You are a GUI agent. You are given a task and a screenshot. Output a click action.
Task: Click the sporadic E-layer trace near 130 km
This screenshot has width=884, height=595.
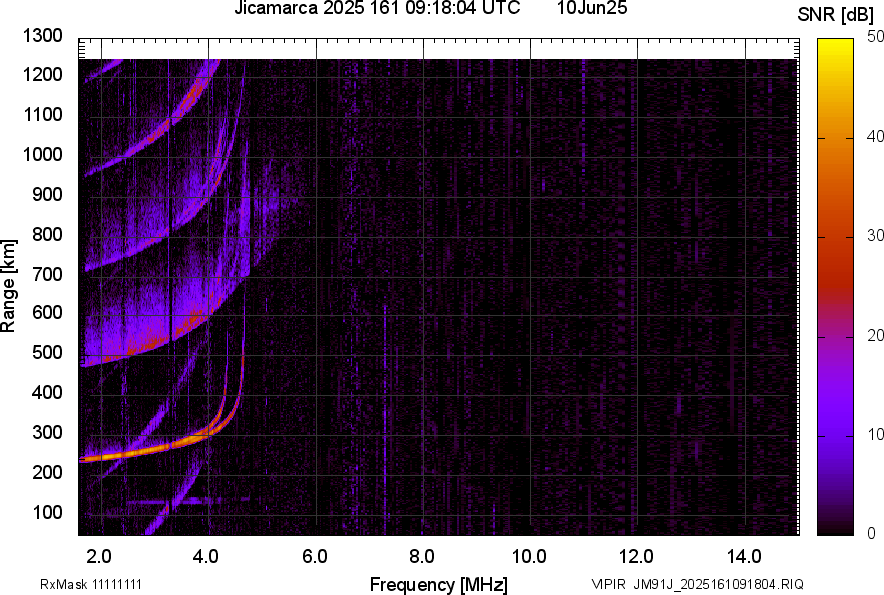186,500
